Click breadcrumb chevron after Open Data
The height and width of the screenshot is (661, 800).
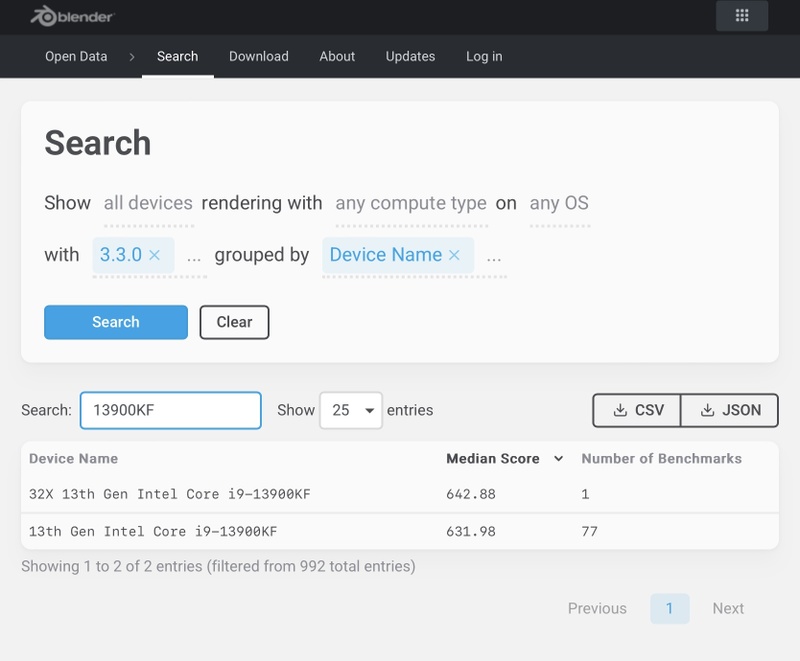click(x=132, y=57)
